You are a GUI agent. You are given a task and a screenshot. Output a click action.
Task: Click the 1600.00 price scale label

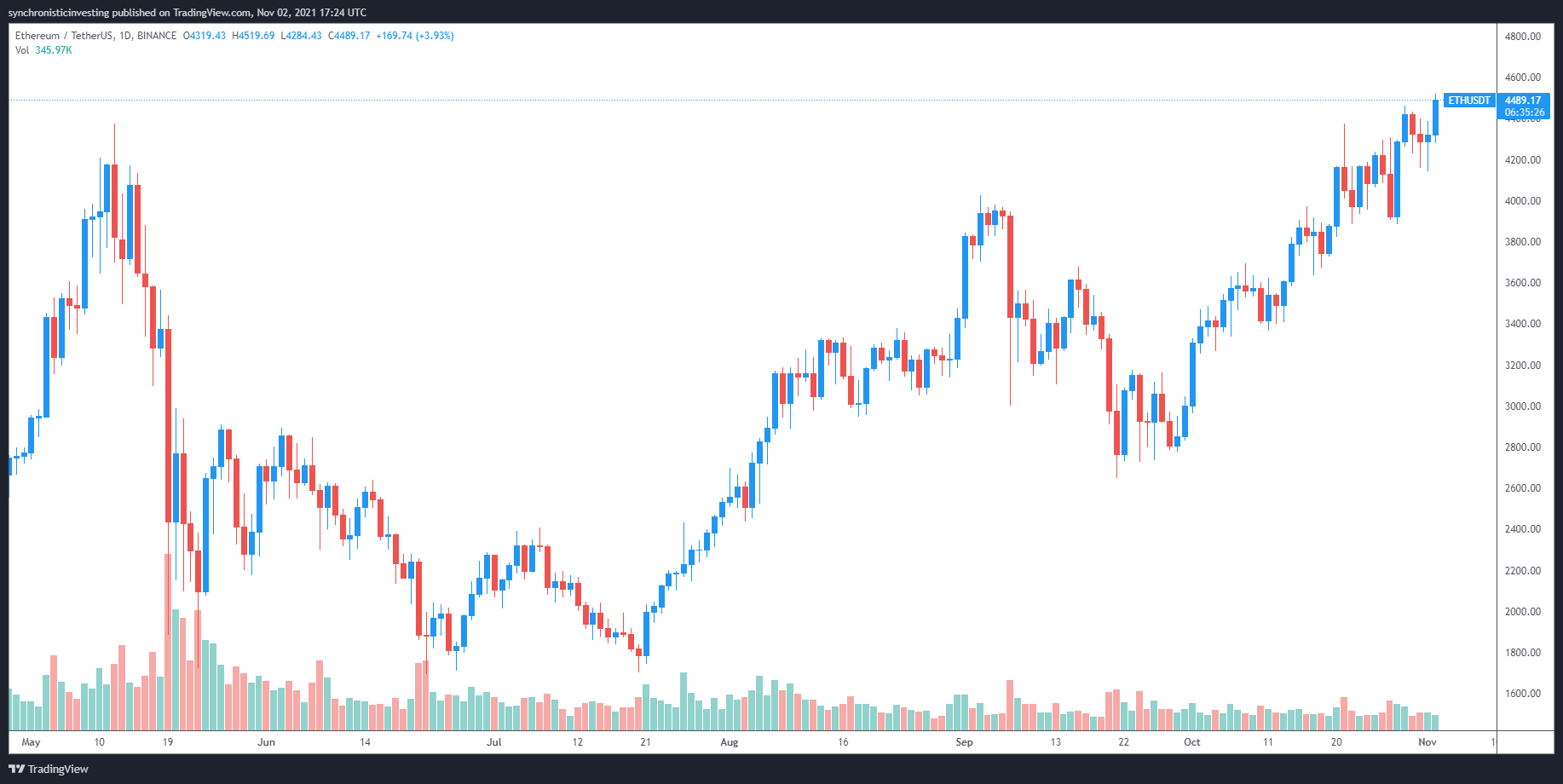point(1522,694)
